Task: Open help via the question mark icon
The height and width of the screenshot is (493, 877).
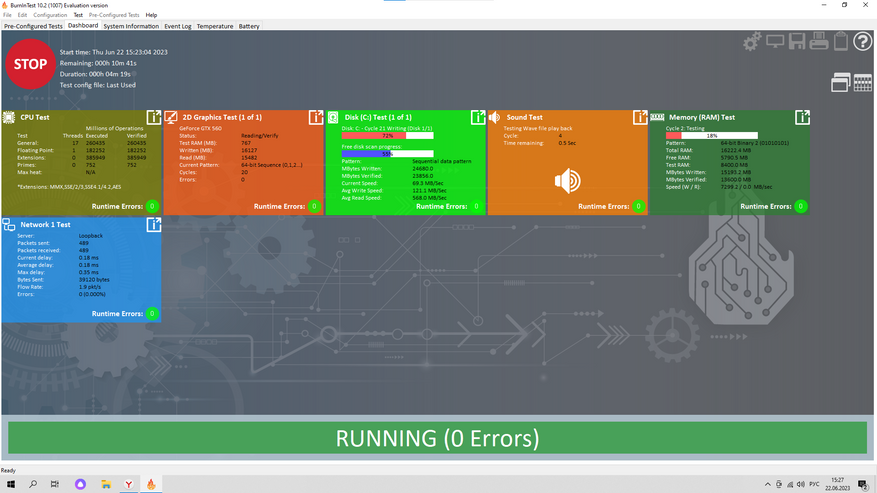Action: click(x=862, y=42)
